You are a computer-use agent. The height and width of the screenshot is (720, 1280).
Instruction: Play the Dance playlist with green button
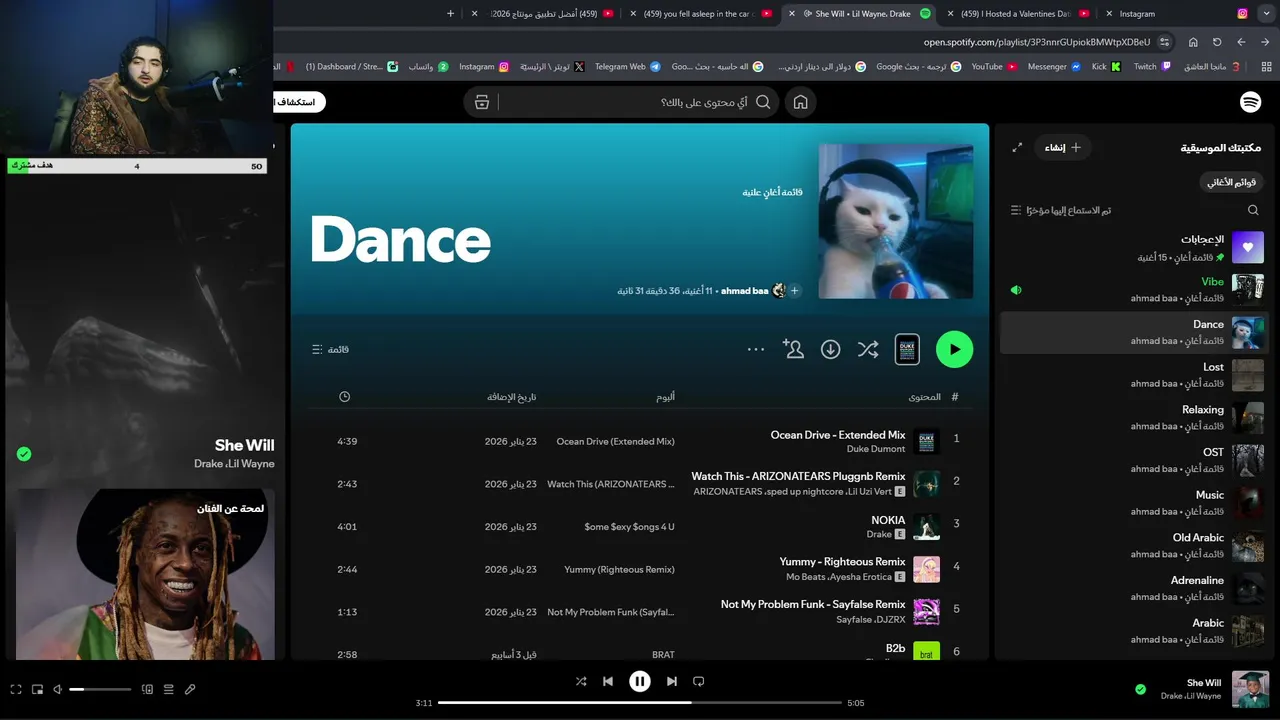pos(954,349)
